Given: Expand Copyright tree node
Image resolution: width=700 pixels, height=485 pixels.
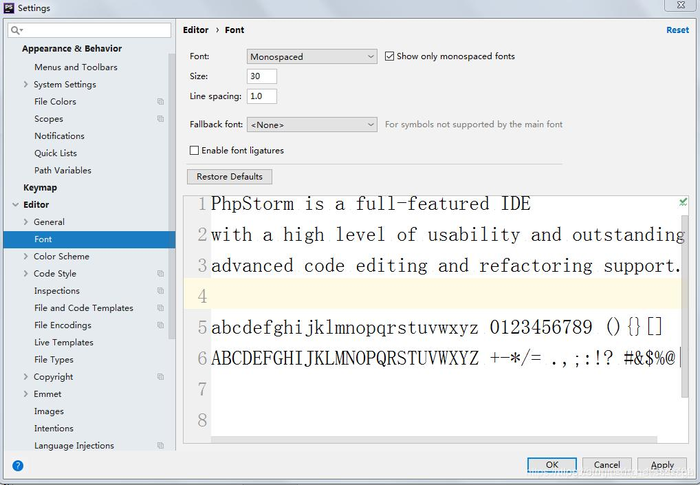Looking at the screenshot, I should [x=25, y=376].
